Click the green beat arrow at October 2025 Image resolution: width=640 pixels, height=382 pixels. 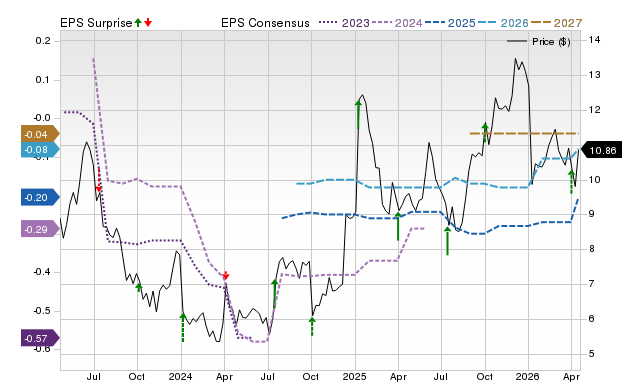pos(485,132)
